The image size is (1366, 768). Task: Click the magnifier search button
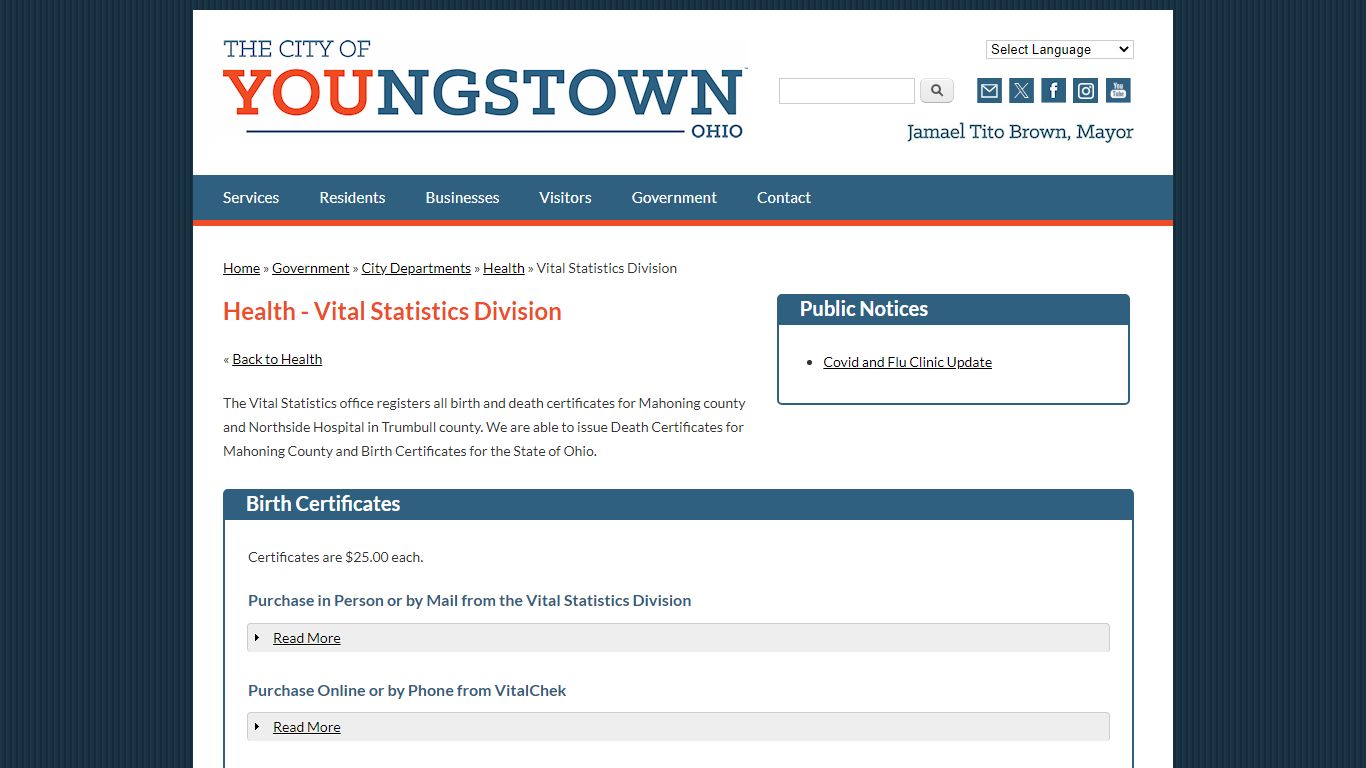[937, 91]
